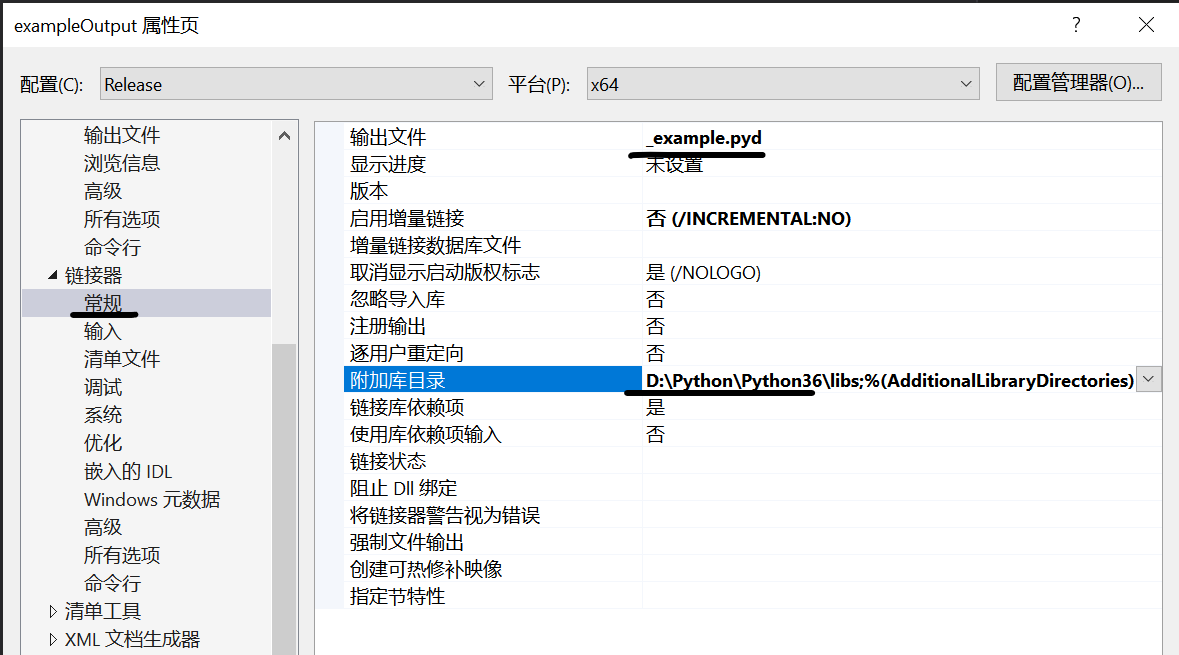Expand the XML 文档生成器 tree node
The width and height of the screenshot is (1179, 655).
click(53, 638)
